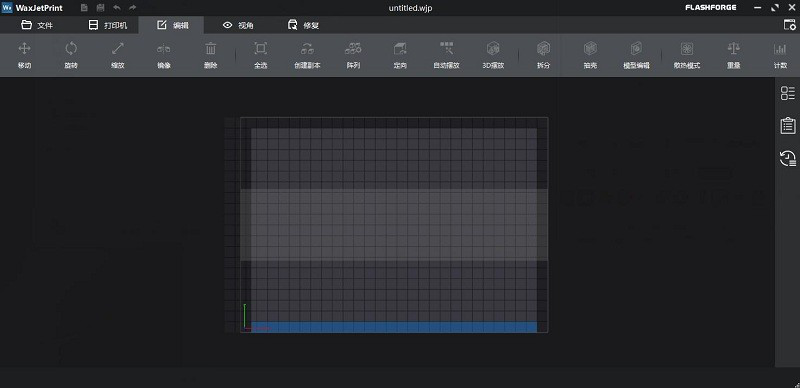Close the WaxJetPrint window
This screenshot has height=388, width=800.
coord(791,8)
